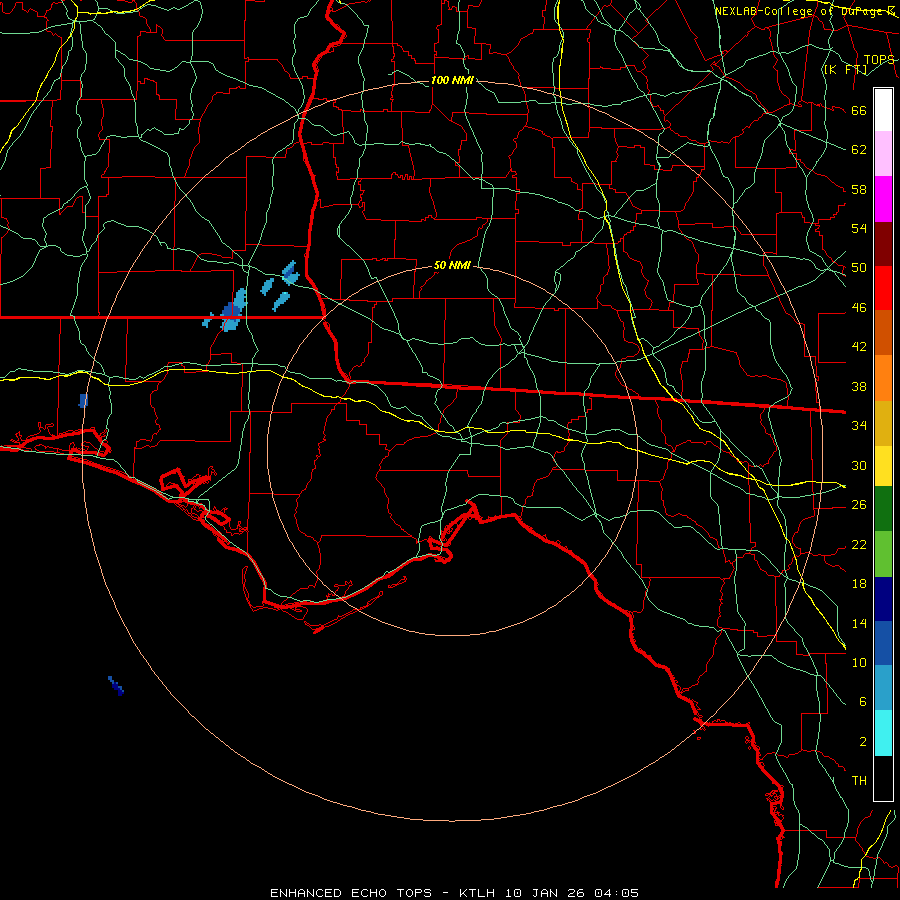Click the legend value '26'

pyautogui.click(x=859, y=505)
